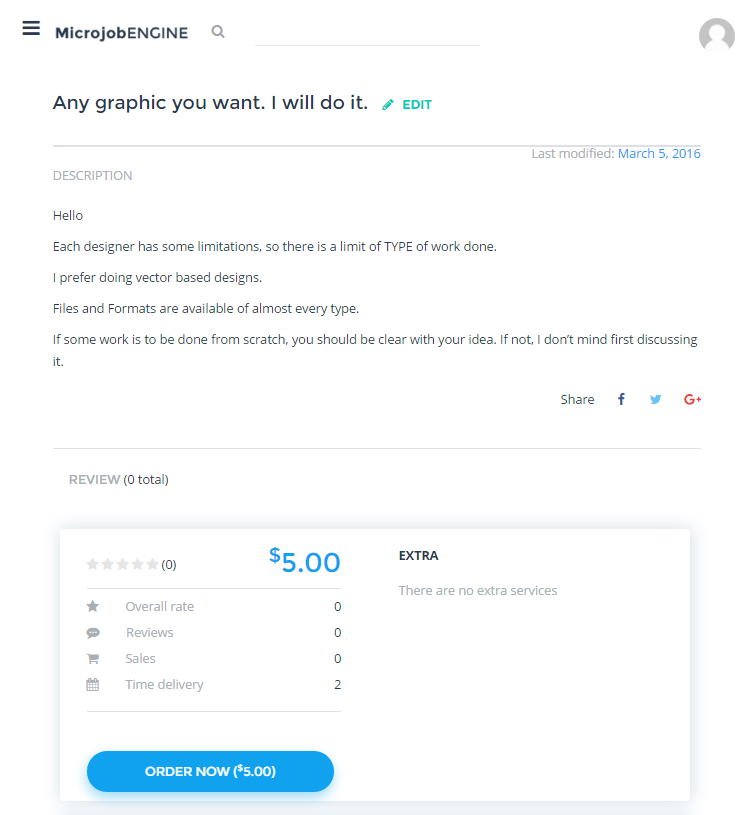750x815 pixels.
Task: Select the REVIEW (0 total) heading
Action: [x=119, y=479]
